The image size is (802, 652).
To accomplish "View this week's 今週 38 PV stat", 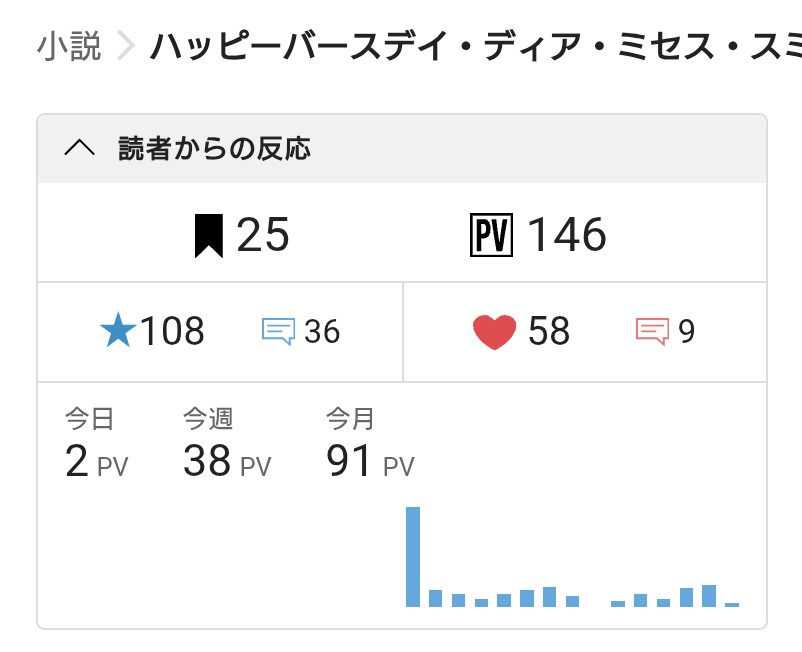I will click(227, 446).
